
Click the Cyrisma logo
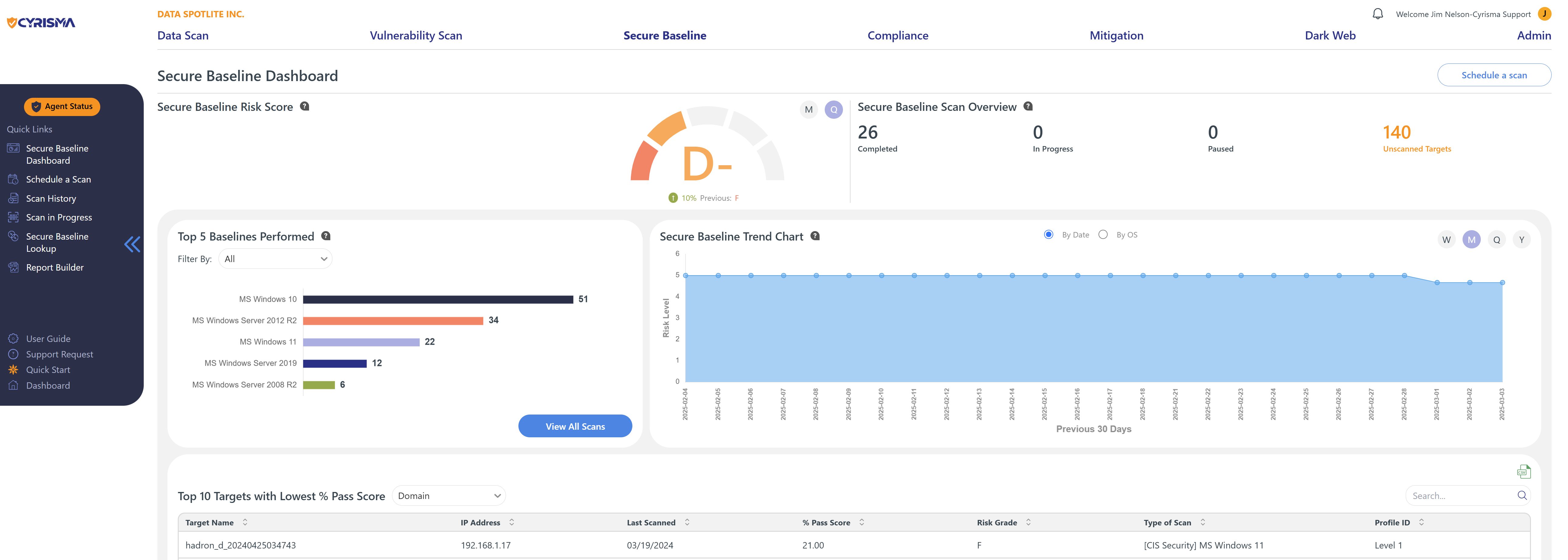tap(41, 22)
